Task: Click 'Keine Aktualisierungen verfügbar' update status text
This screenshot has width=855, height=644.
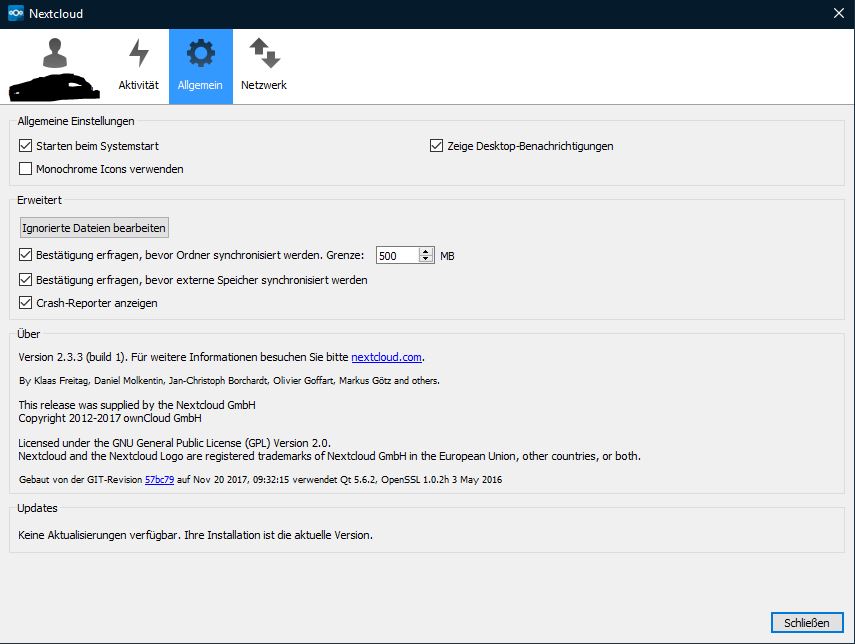Action: (195, 535)
